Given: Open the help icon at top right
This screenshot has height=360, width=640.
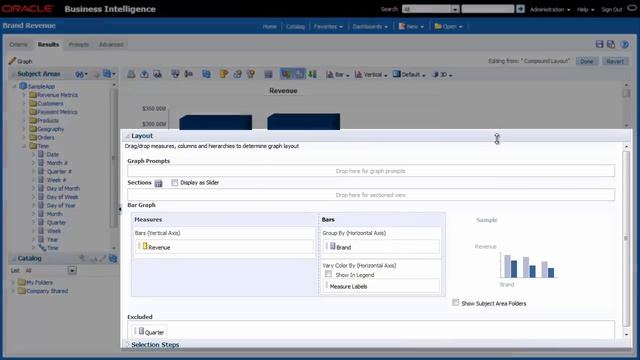Looking at the screenshot, I should [624, 44].
